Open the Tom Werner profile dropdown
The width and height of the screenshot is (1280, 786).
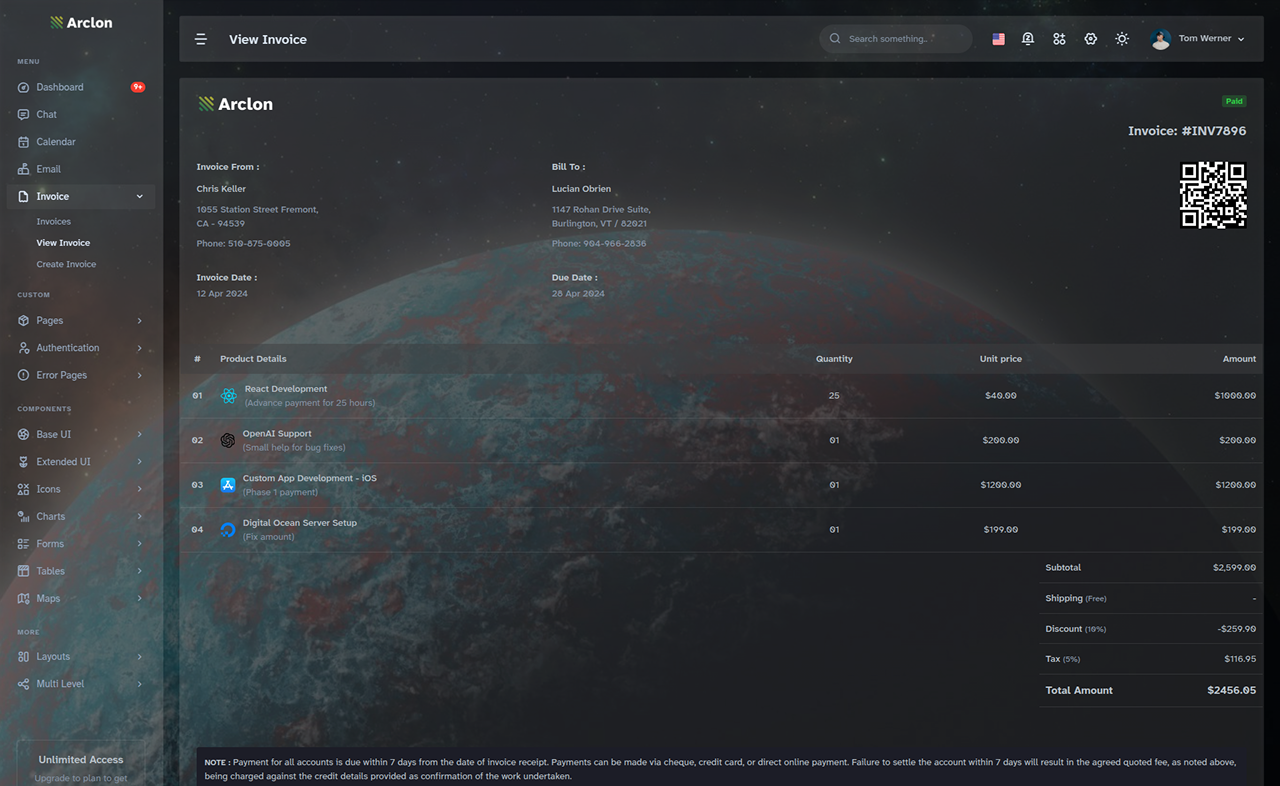tap(1198, 39)
